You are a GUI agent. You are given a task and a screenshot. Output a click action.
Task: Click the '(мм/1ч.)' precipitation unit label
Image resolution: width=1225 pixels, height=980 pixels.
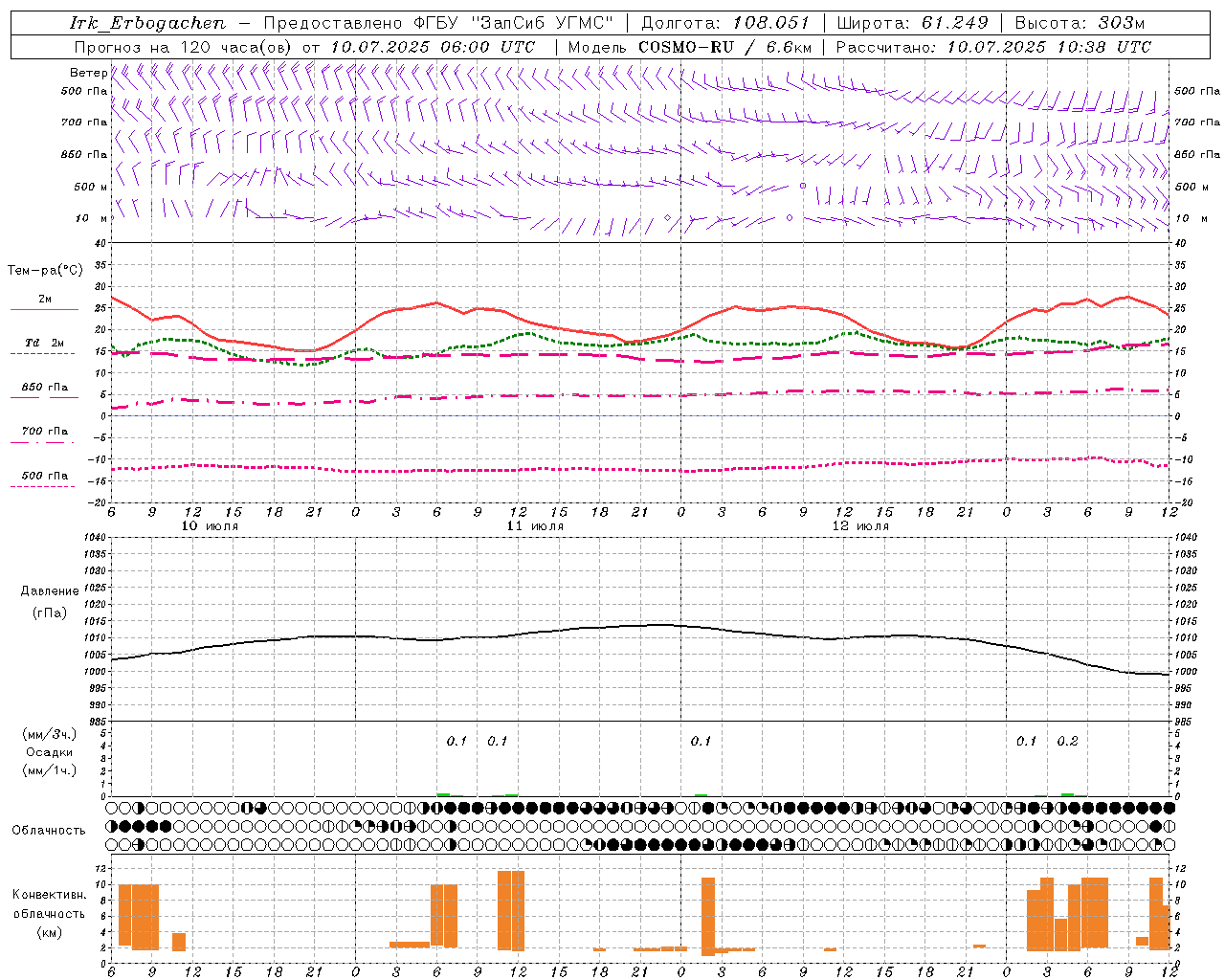pyautogui.click(x=50, y=770)
